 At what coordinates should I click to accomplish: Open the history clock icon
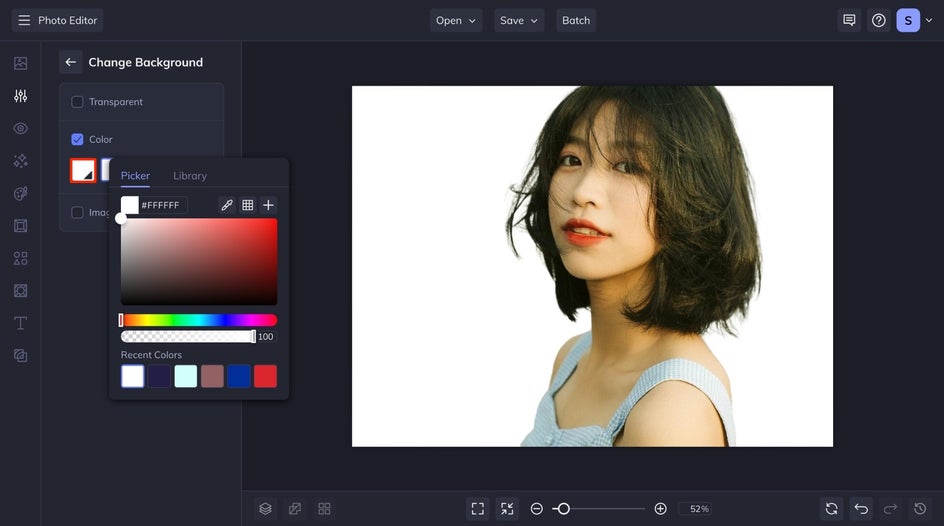tap(920, 509)
